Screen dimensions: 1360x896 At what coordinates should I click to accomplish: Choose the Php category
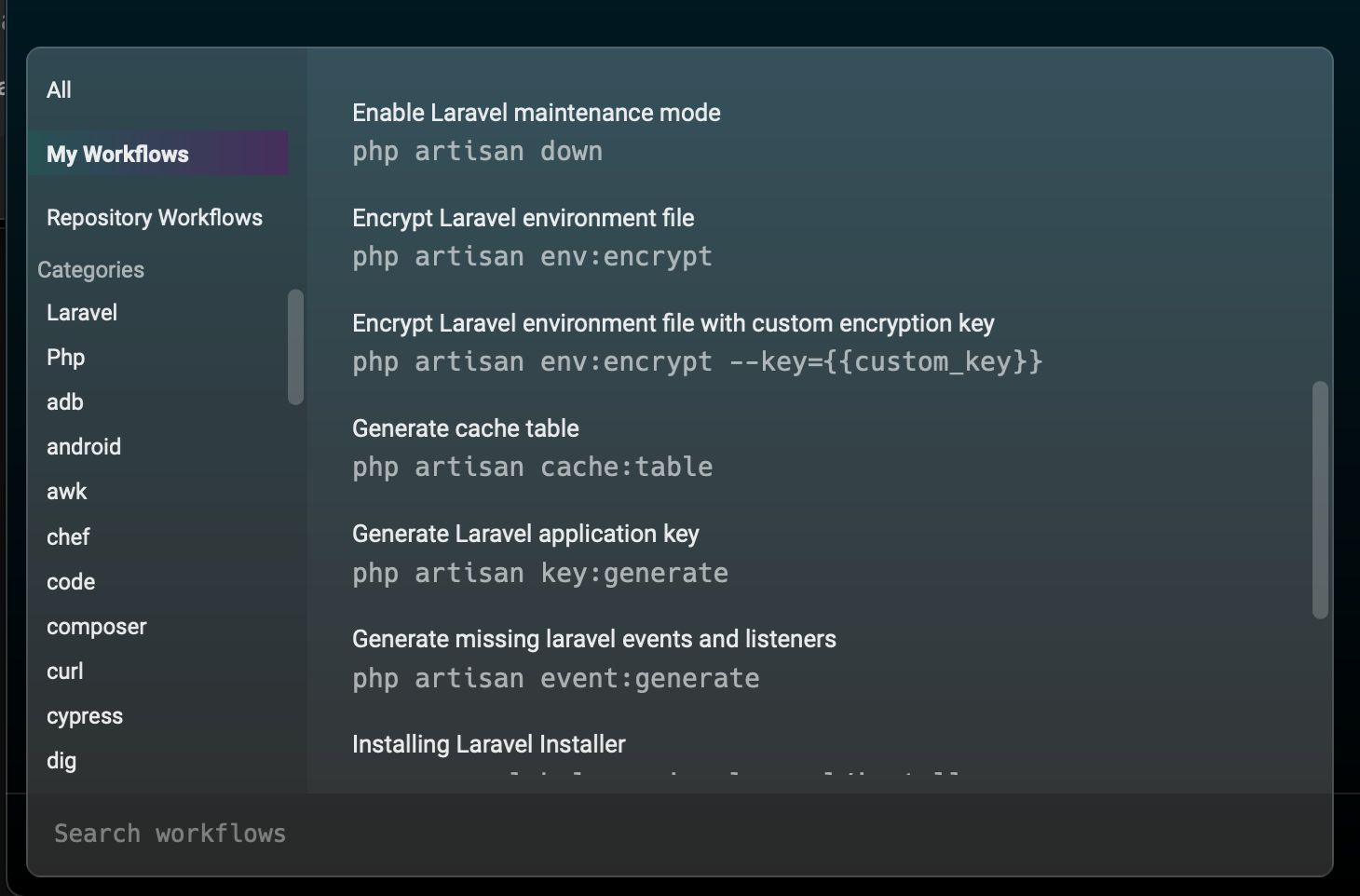65,358
